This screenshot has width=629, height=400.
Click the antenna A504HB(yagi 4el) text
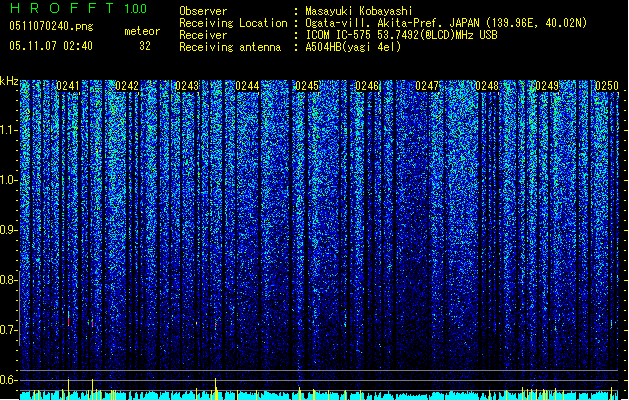353,47
